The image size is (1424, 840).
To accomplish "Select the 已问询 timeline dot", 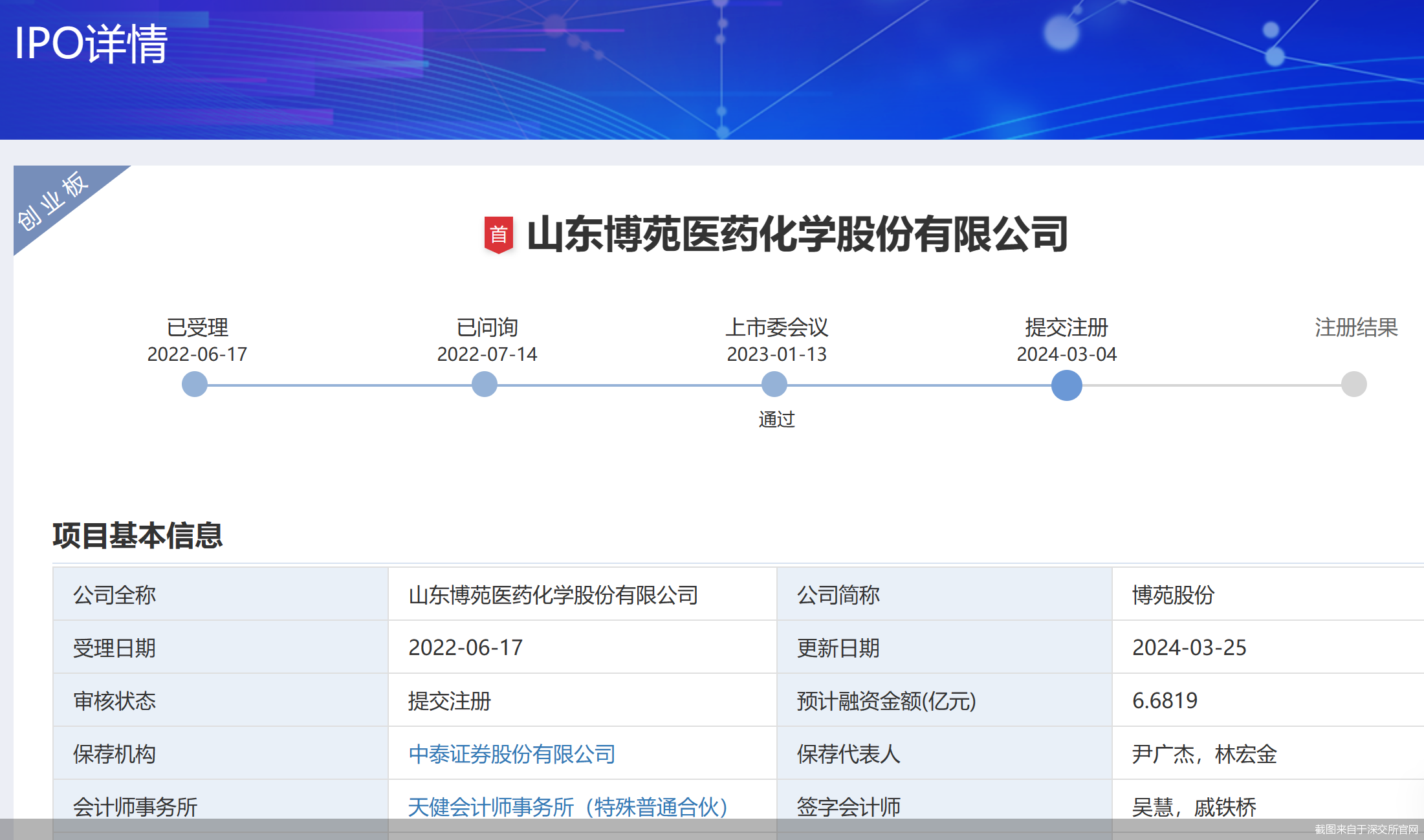I will pos(485,385).
